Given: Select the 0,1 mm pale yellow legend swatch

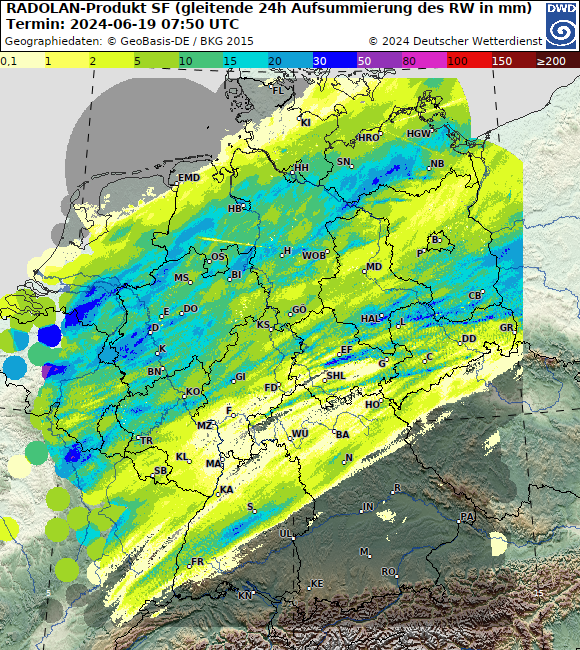Looking at the screenshot, I should pos(22,61).
